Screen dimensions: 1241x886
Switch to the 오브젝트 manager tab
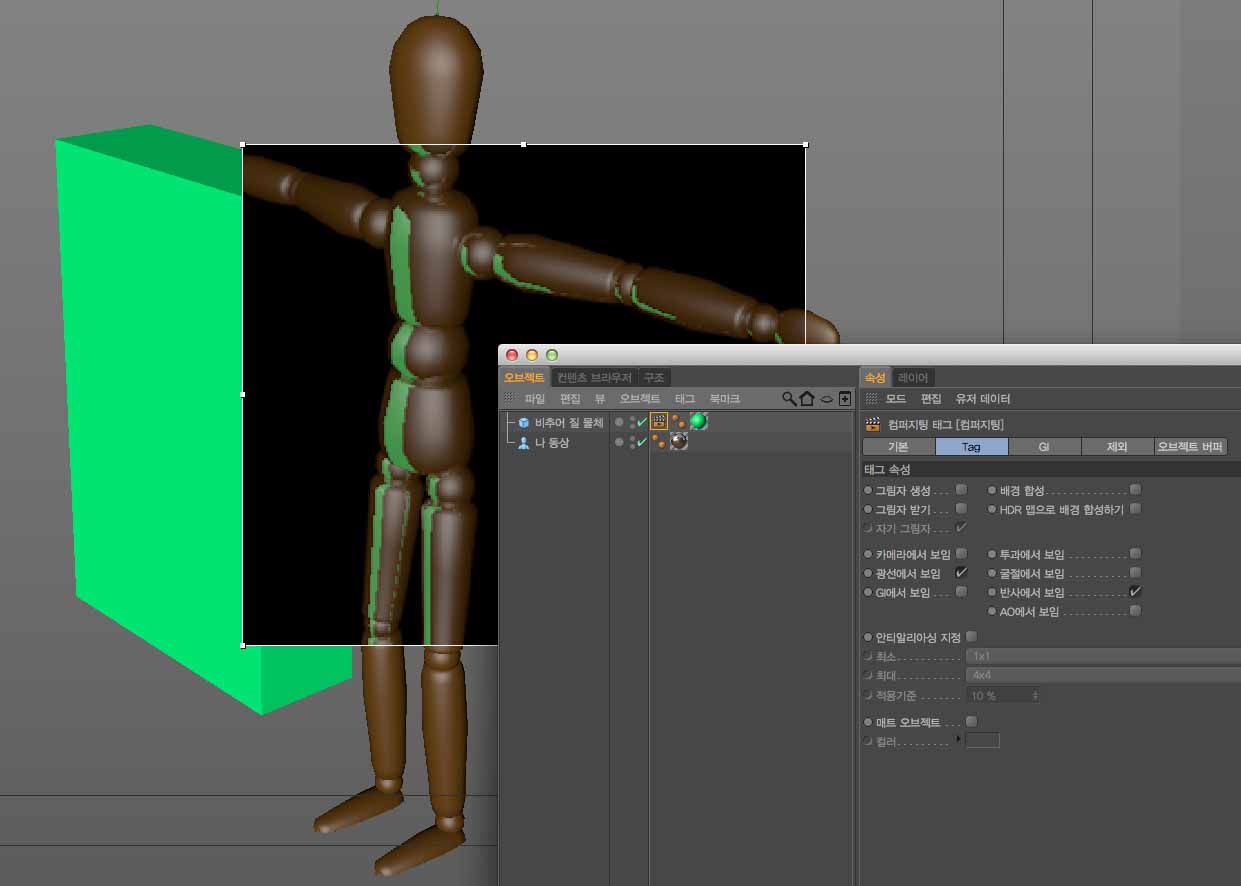click(x=524, y=377)
